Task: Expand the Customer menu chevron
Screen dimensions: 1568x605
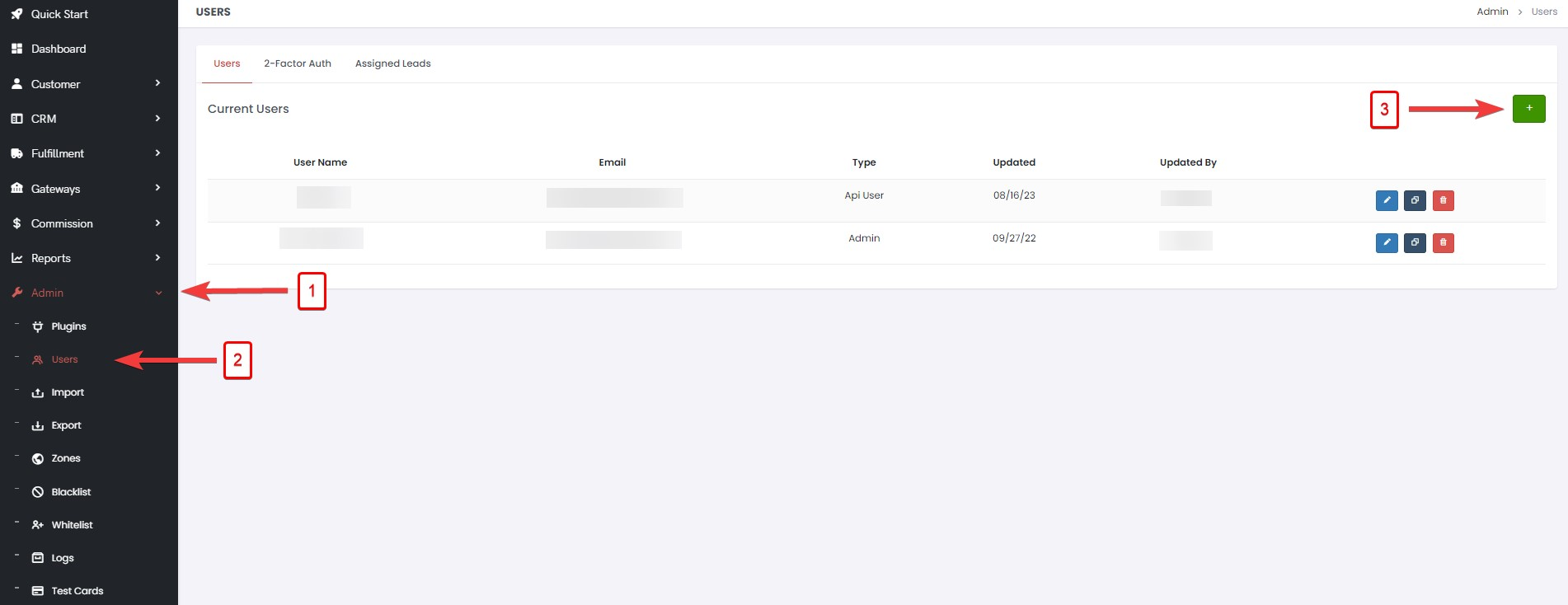Action: (x=157, y=83)
